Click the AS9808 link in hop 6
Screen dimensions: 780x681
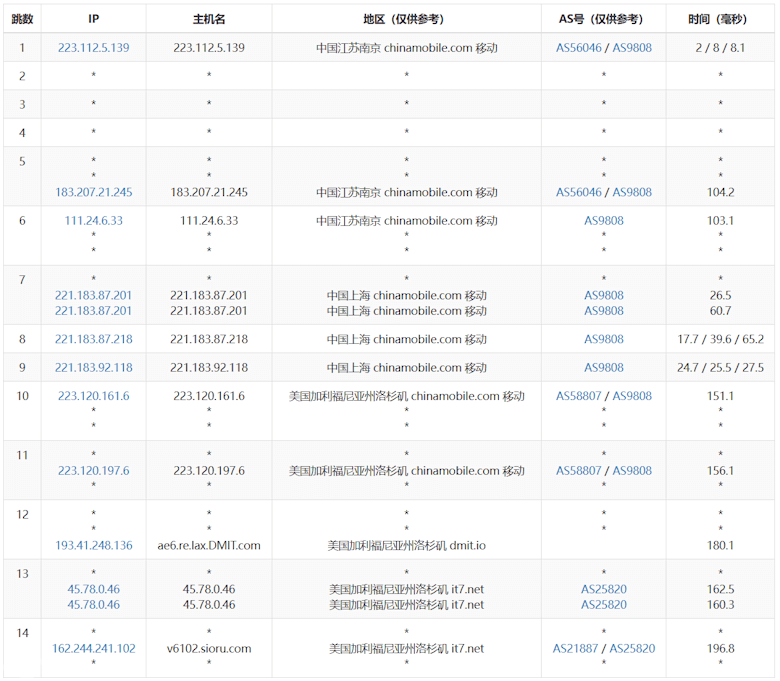(604, 220)
